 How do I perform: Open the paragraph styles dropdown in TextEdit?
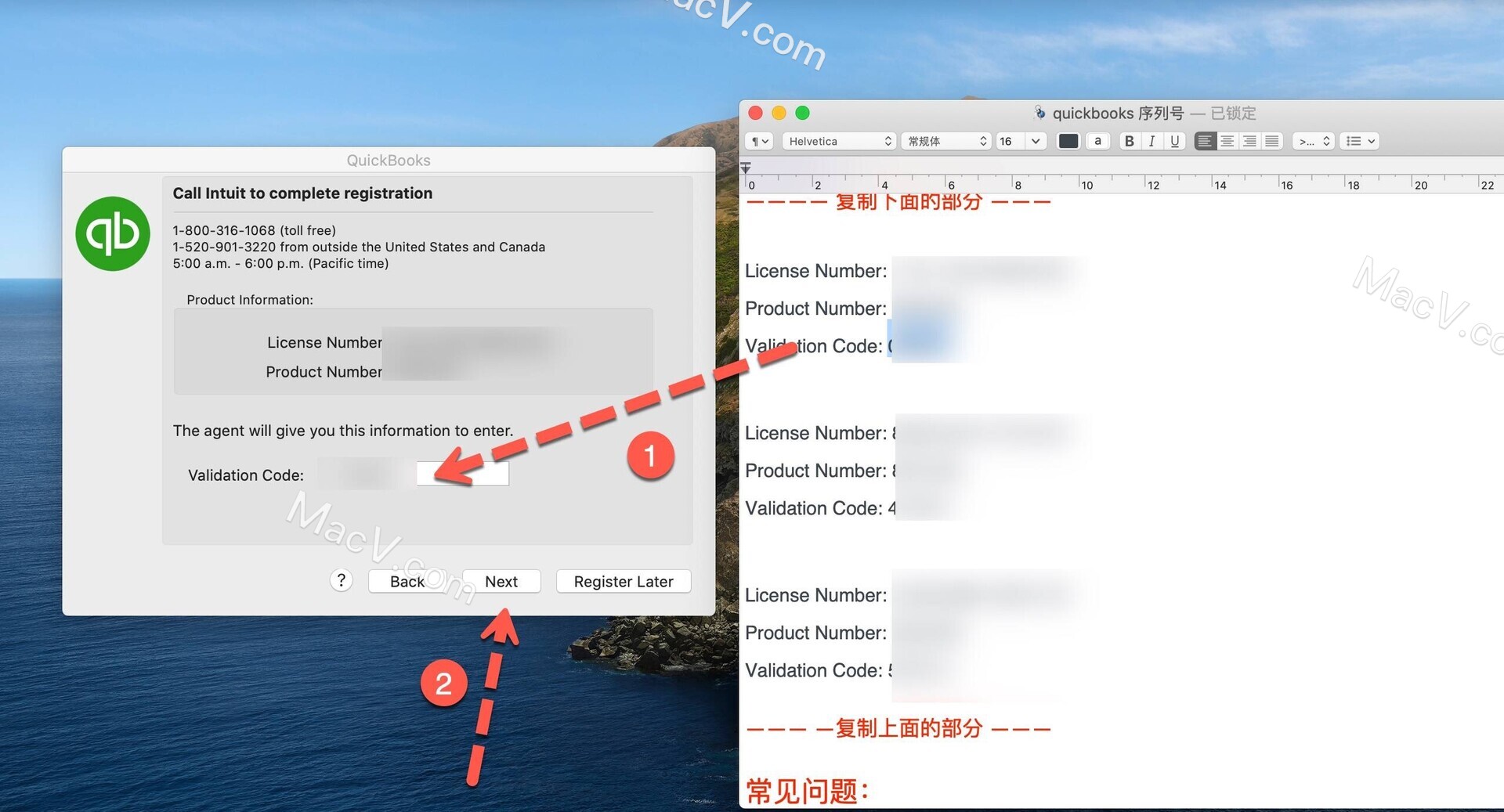coord(760,141)
